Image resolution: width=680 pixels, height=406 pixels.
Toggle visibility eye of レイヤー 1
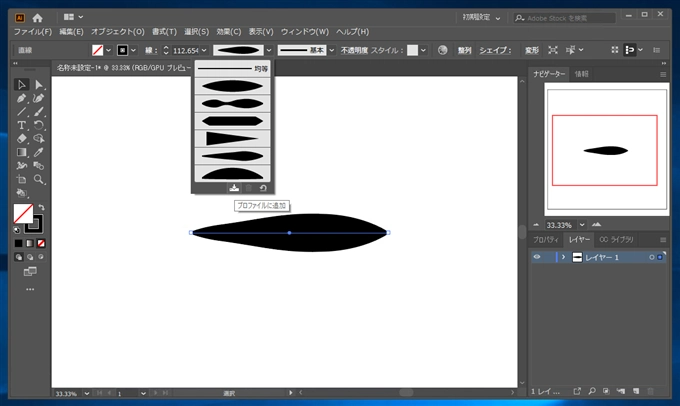(x=537, y=257)
